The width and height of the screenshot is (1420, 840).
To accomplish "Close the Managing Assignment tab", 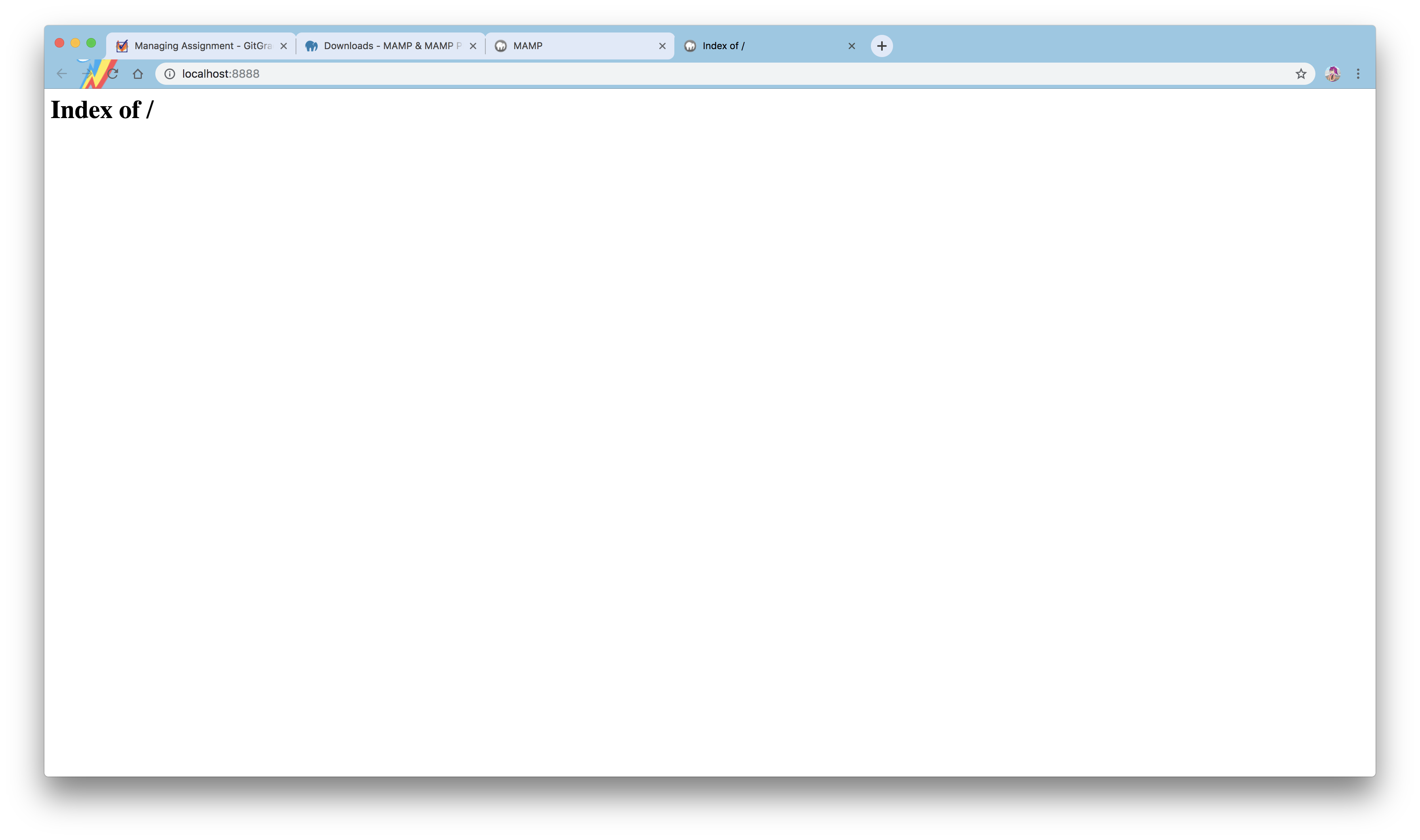I will pyautogui.click(x=284, y=46).
